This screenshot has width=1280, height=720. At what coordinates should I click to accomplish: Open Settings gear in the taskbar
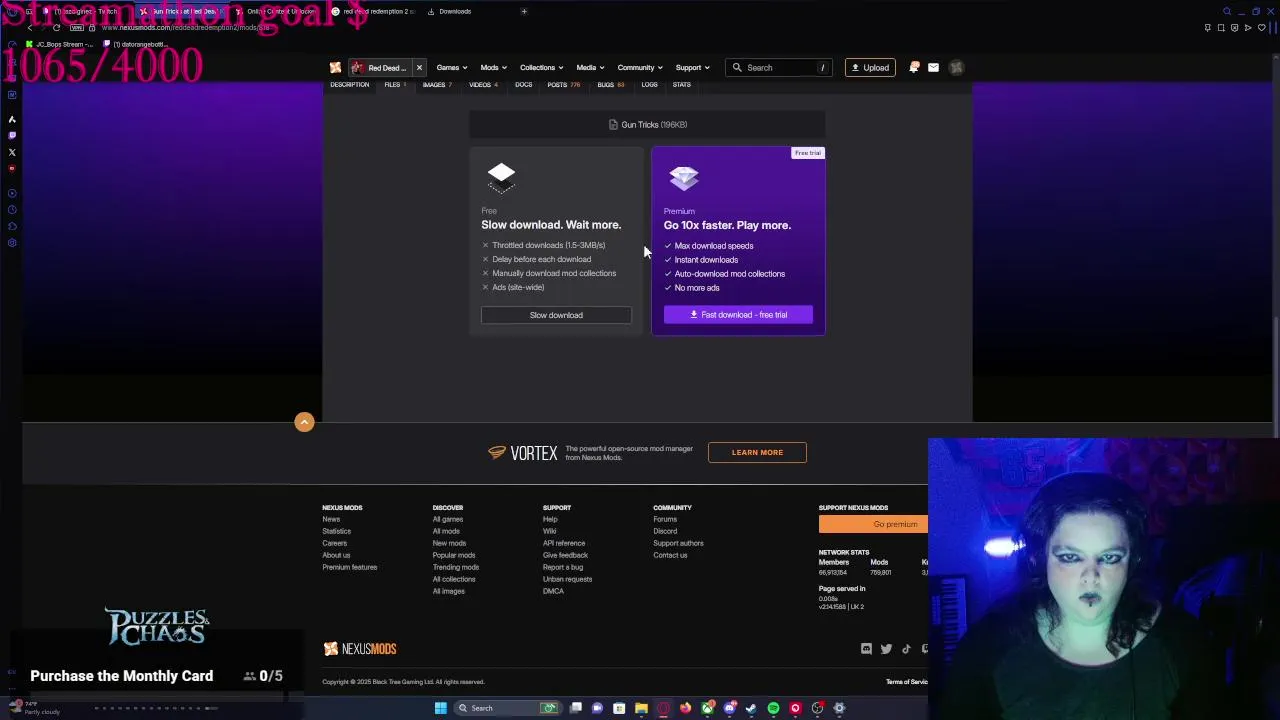coord(839,708)
